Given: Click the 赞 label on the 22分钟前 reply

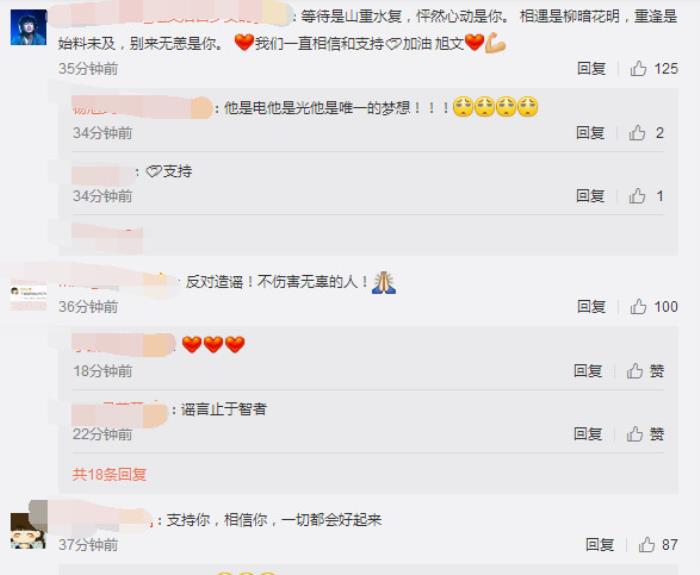Looking at the screenshot, I should click(656, 433).
